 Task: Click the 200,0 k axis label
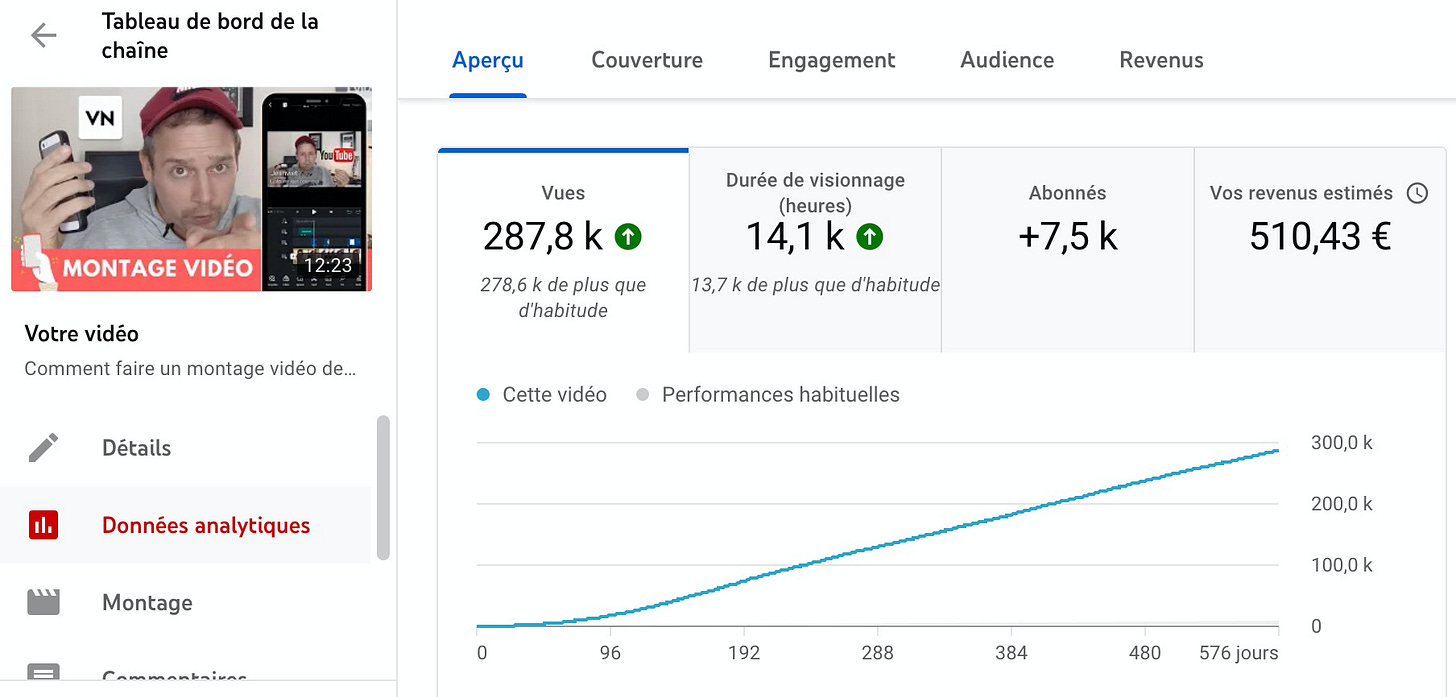coord(1342,504)
